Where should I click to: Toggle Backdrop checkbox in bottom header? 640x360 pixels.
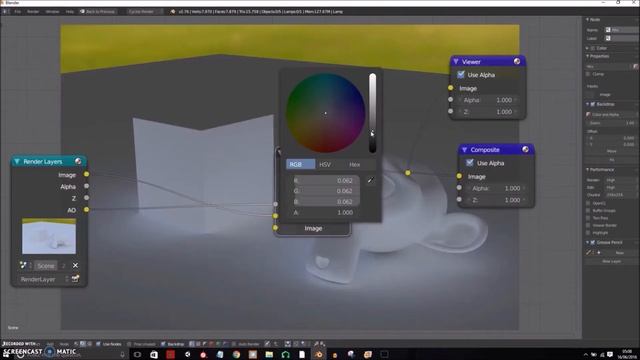(x=163, y=344)
